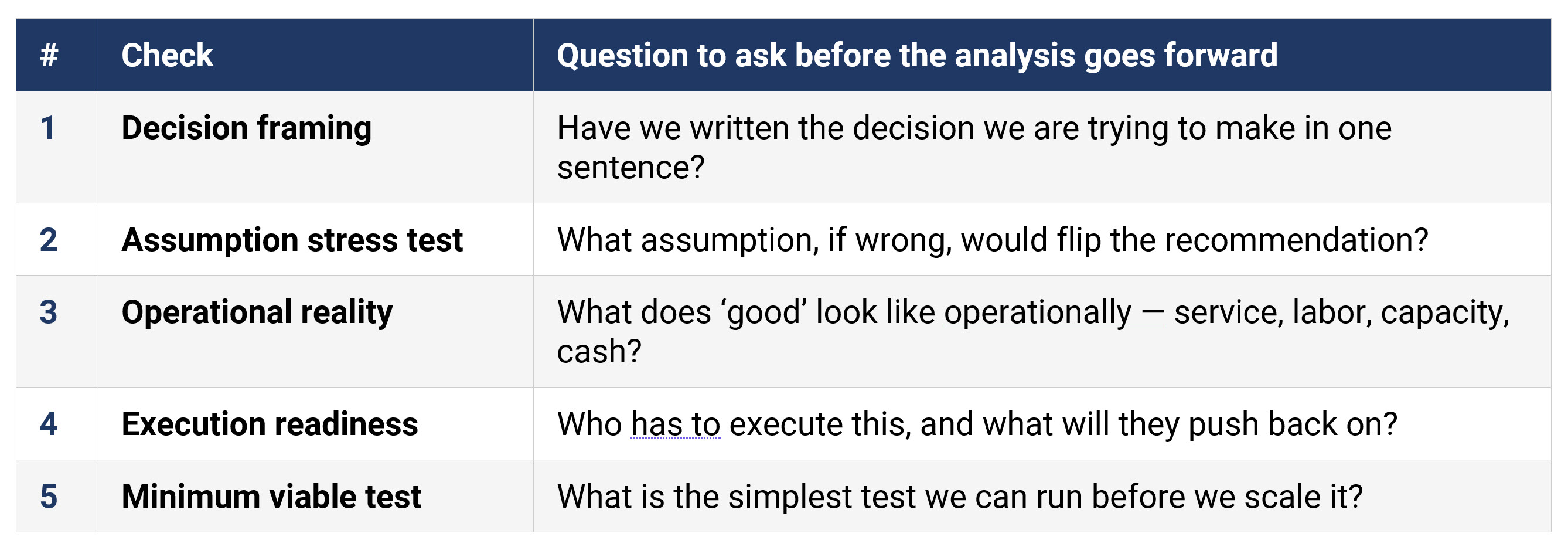Click the 'Check' column header
Viewport: 1568px width, 547px height.
coord(168,56)
